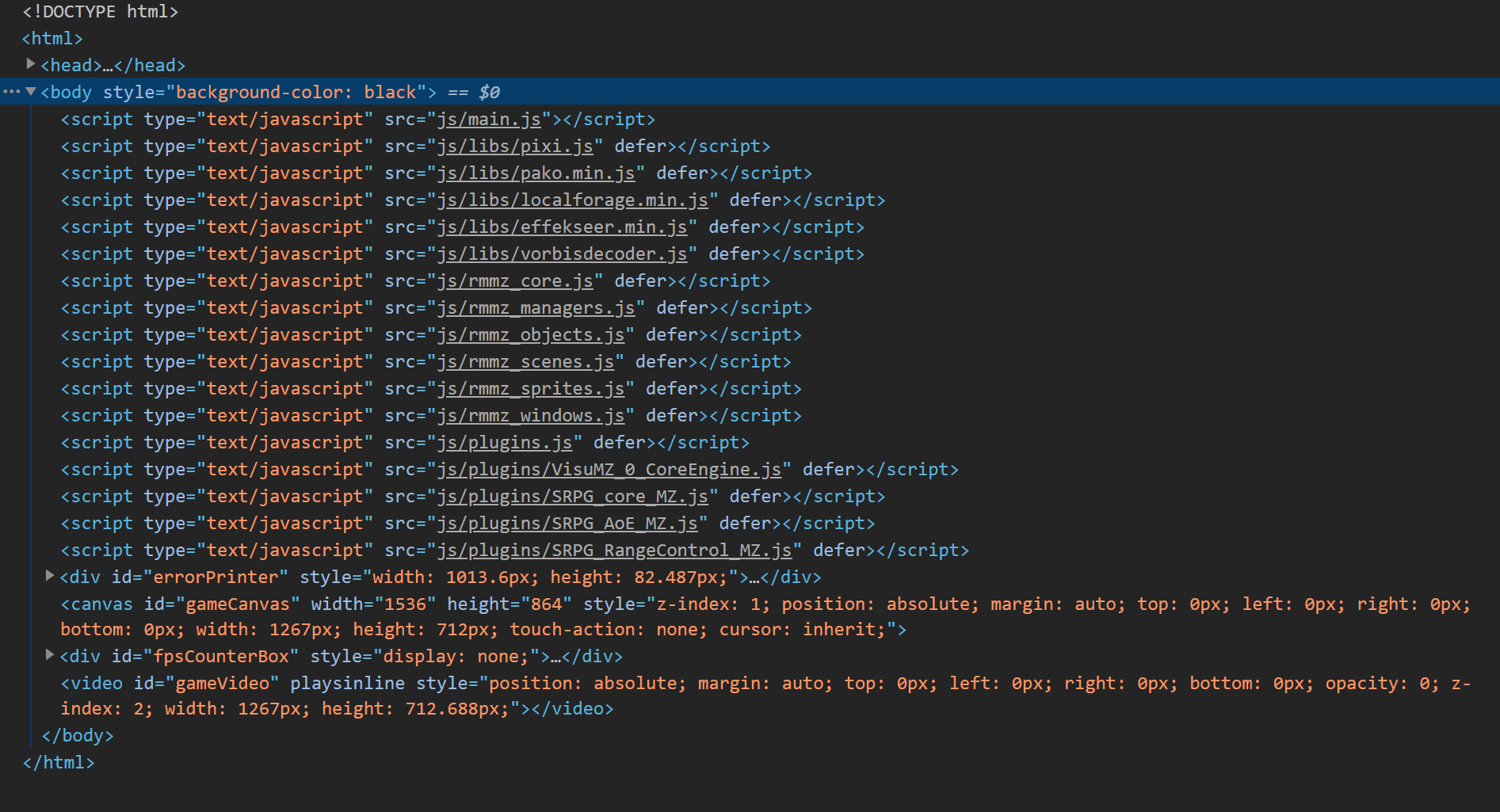Open the three-dot actions on body row
The image size is (1500, 812).
coord(11,91)
